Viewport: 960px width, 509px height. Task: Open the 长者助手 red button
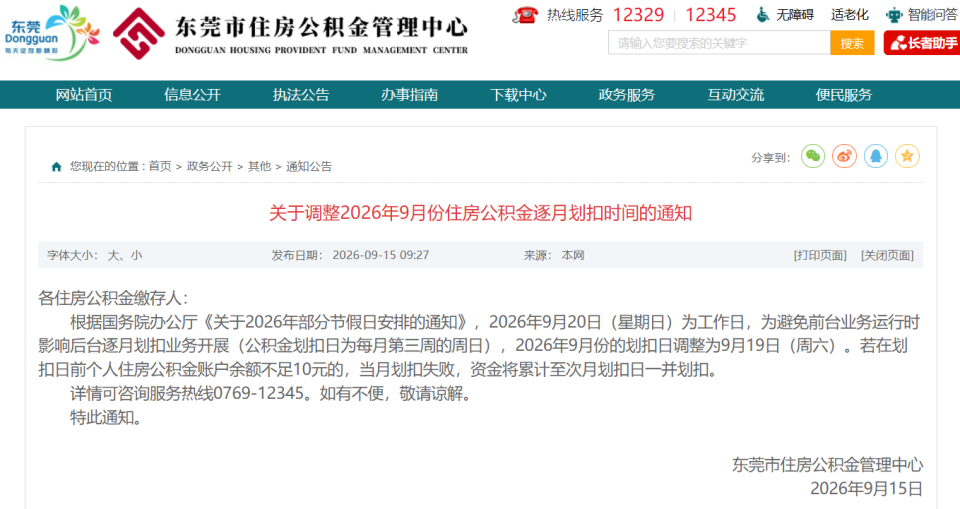point(922,43)
